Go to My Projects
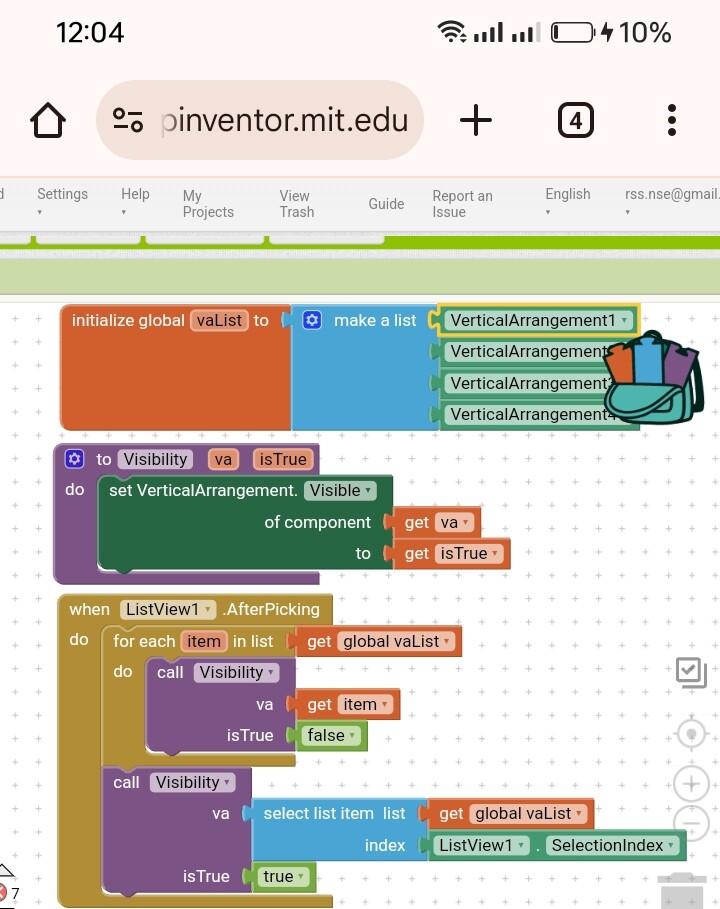 point(208,203)
